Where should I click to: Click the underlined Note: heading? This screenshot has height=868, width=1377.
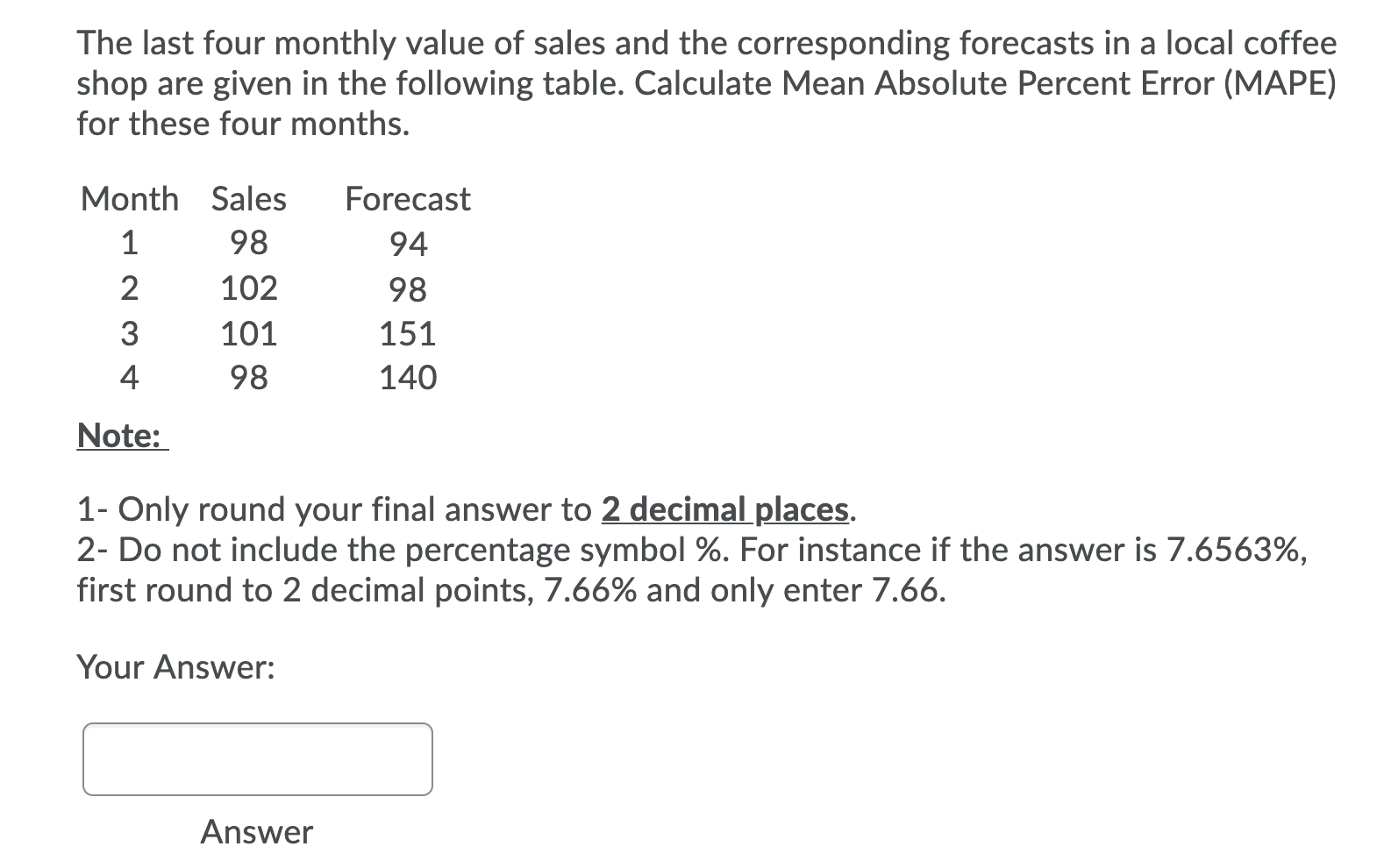pyautogui.click(x=118, y=436)
